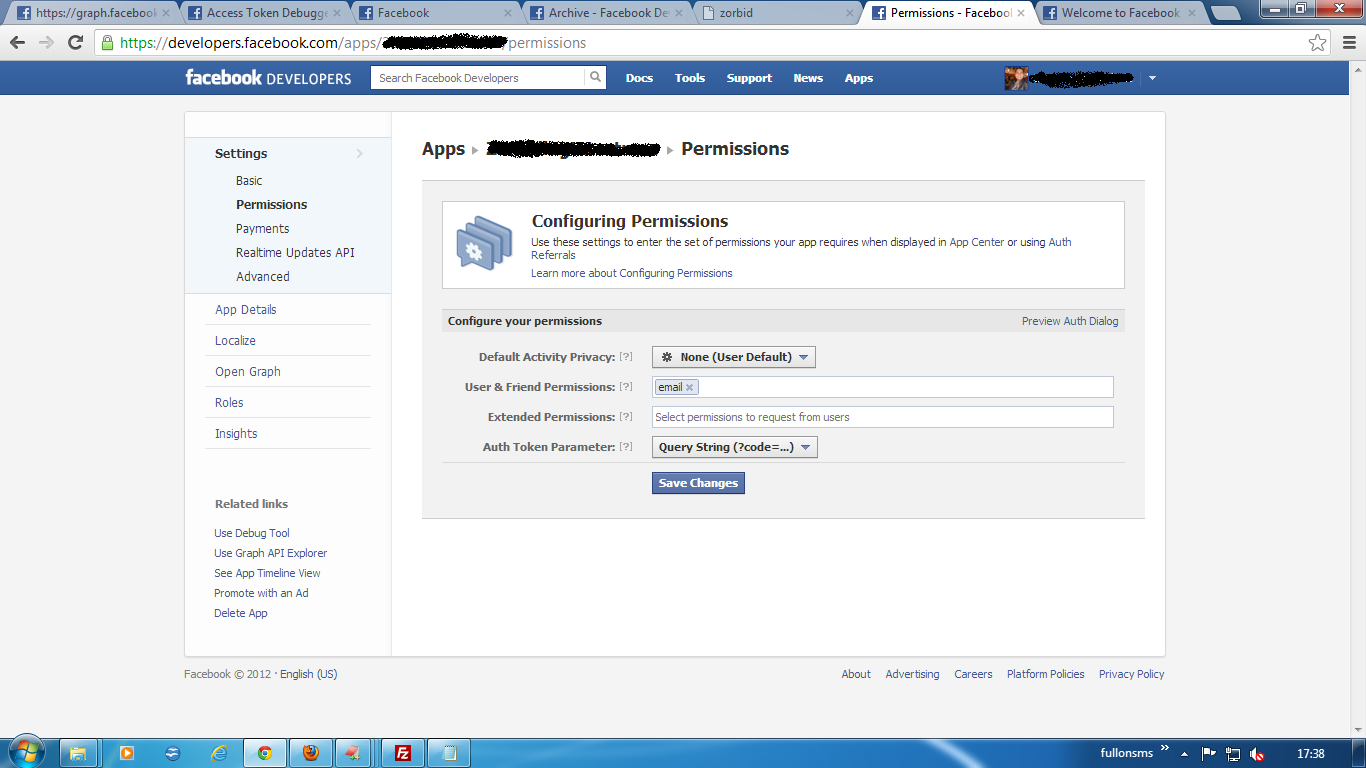Click the search magnifier button
The height and width of the screenshot is (768, 1366).
coord(595,77)
